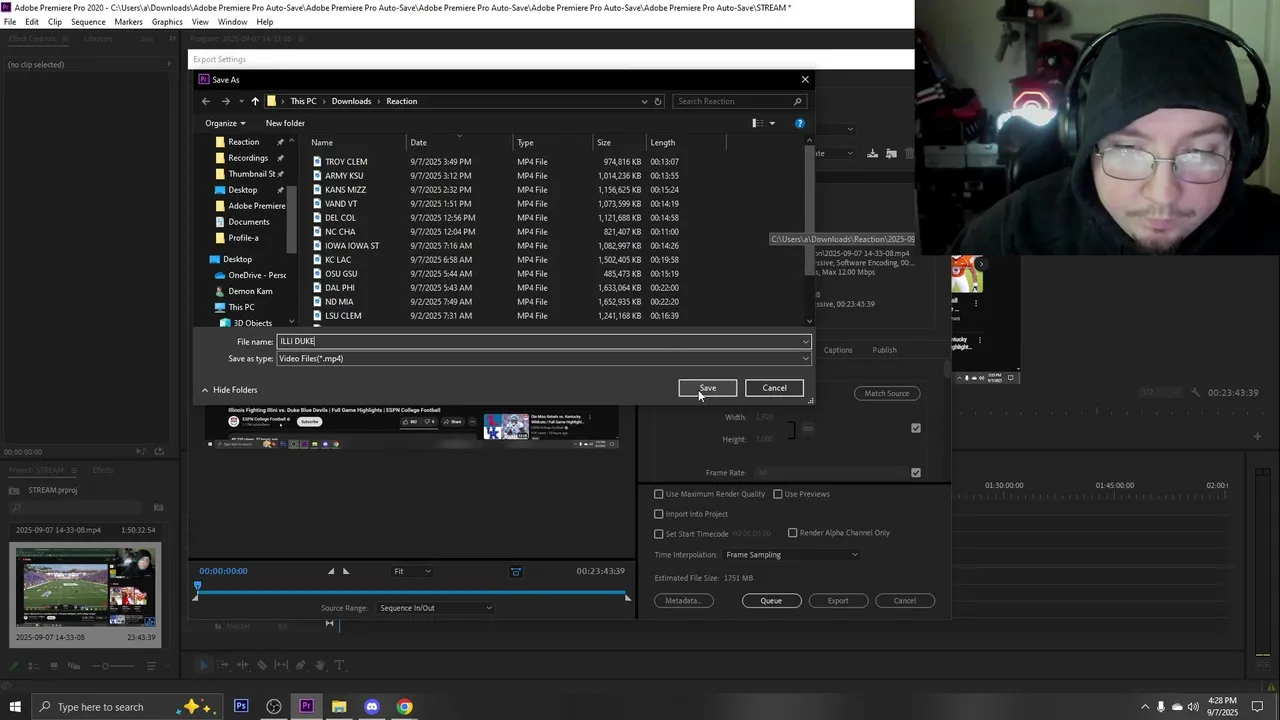Check Import Into Project
Viewport: 1280px width, 720px height.
tap(659, 514)
